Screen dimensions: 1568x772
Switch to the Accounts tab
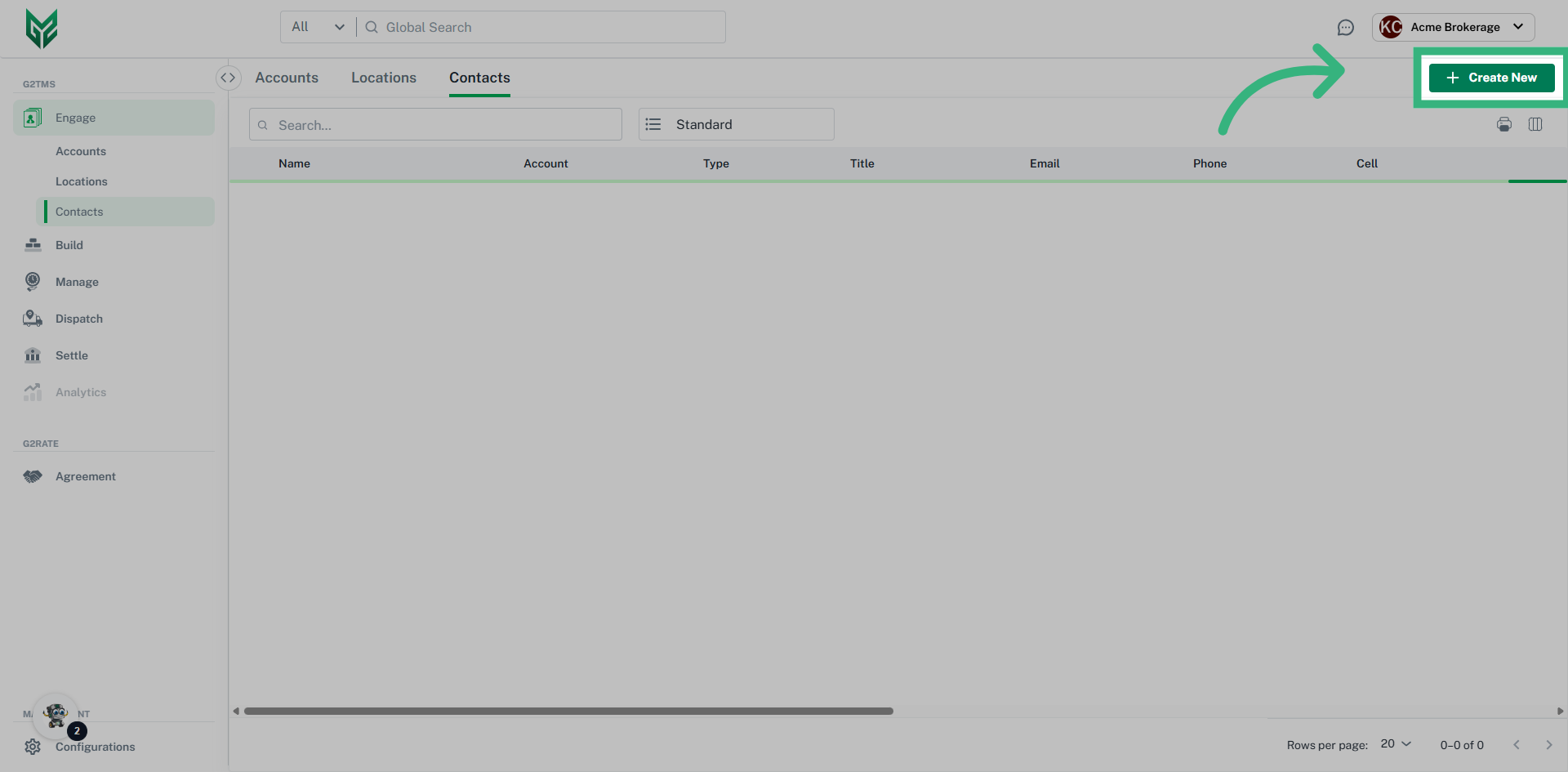pos(287,78)
